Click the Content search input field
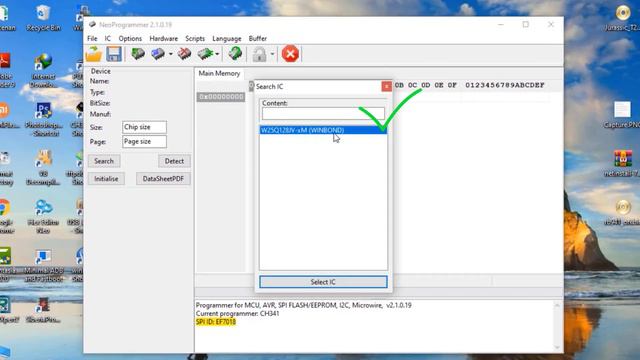The width and height of the screenshot is (640, 360). 323,113
